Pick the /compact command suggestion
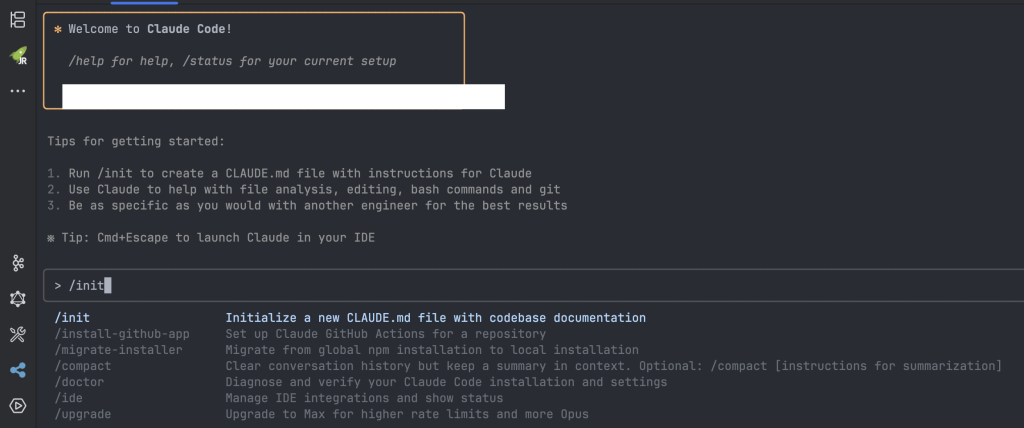Viewport: 1024px width, 428px height. pos(83,366)
